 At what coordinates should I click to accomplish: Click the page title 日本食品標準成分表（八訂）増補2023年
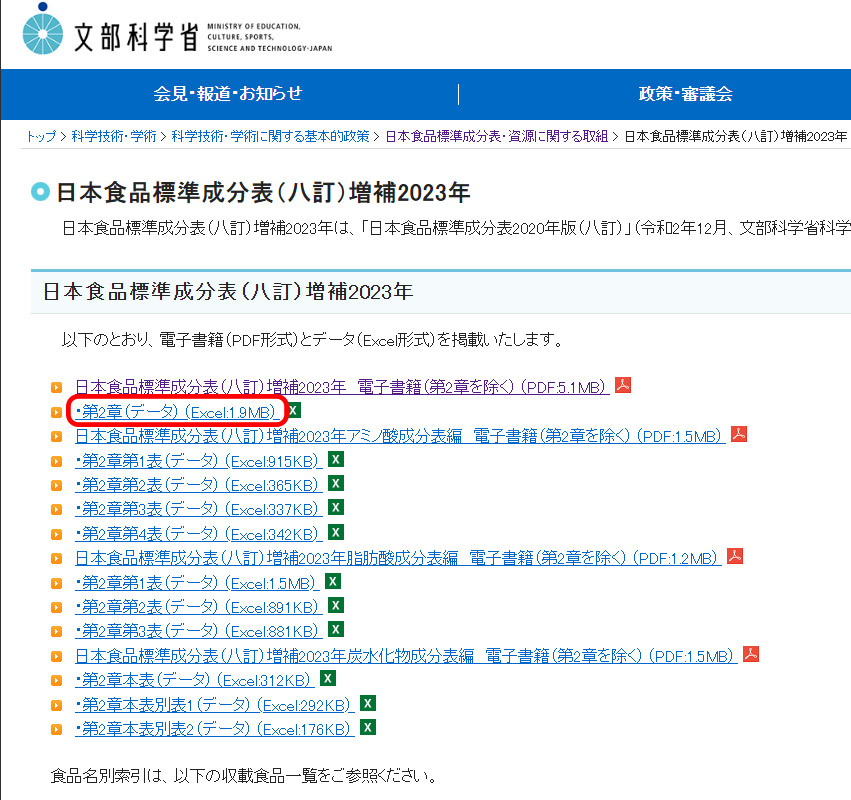coord(263,193)
